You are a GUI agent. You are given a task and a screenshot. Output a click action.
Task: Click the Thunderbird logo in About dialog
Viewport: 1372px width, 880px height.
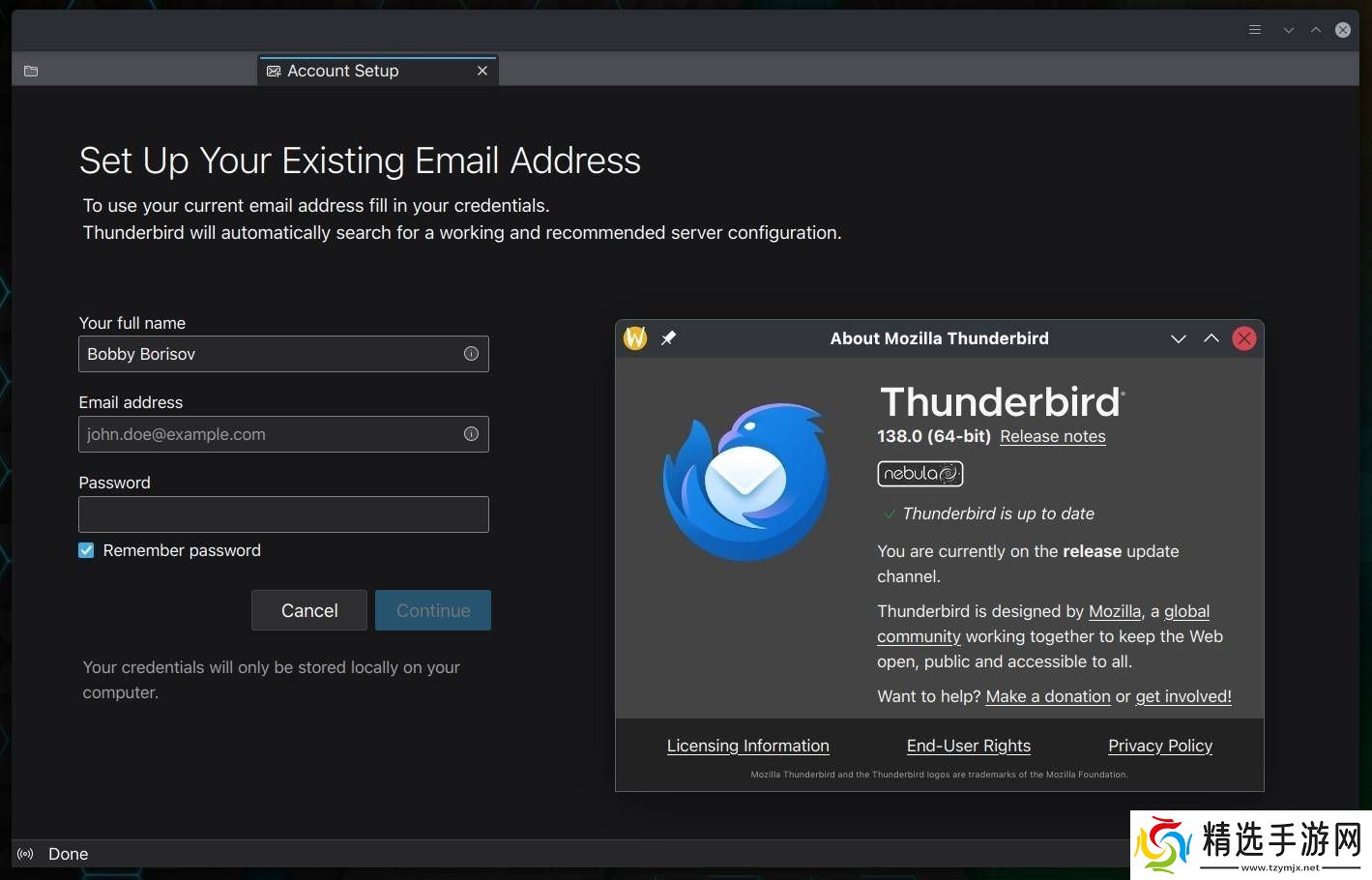point(745,483)
